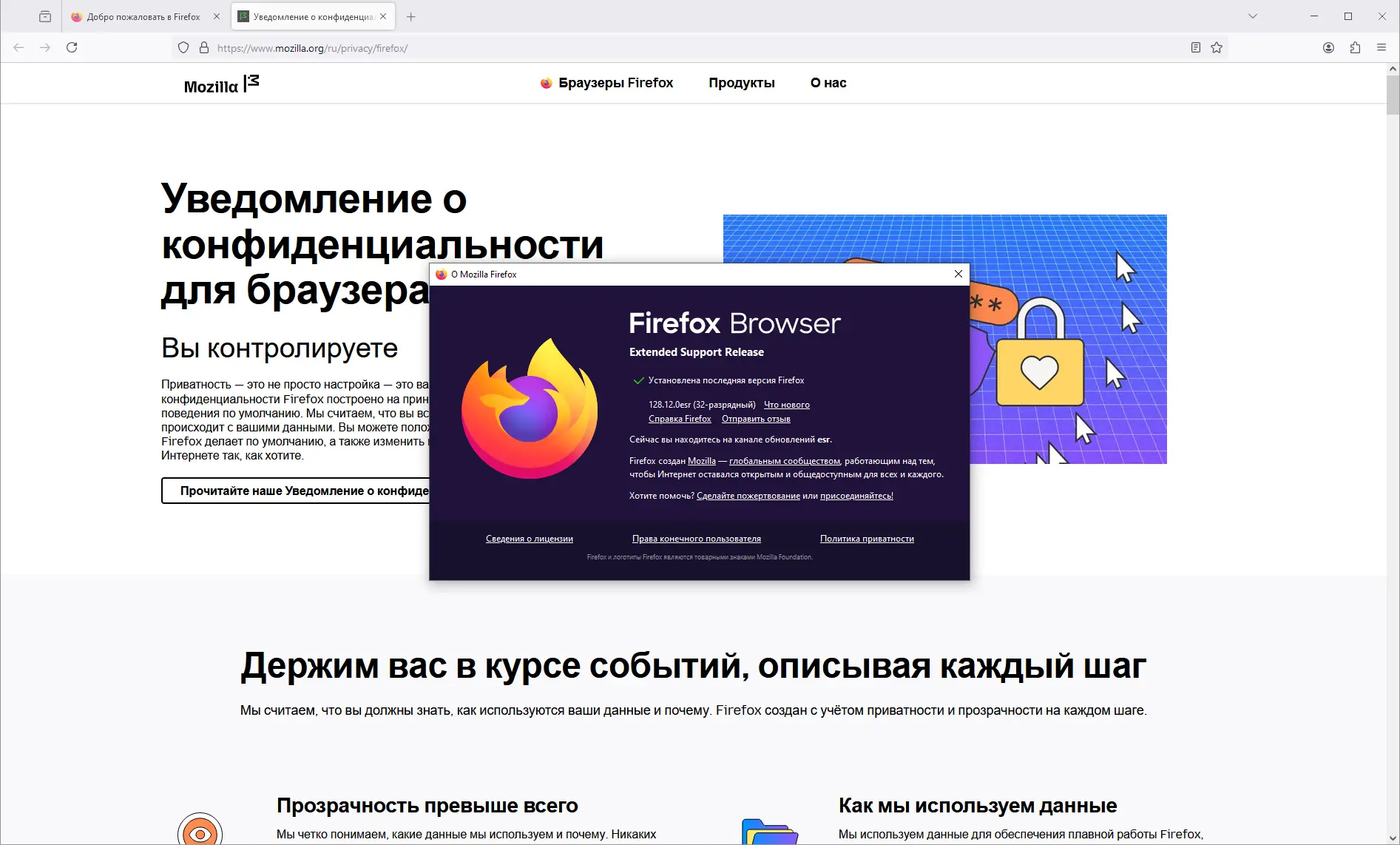Click the scrollbar down arrow
Viewport: 1400px width, 845px height.
1393,838
